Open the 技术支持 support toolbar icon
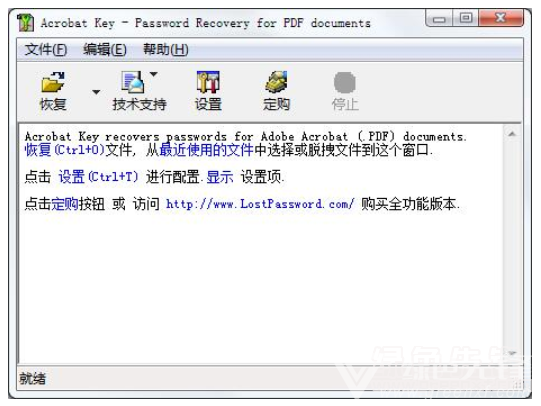 [x=133, y=82]
